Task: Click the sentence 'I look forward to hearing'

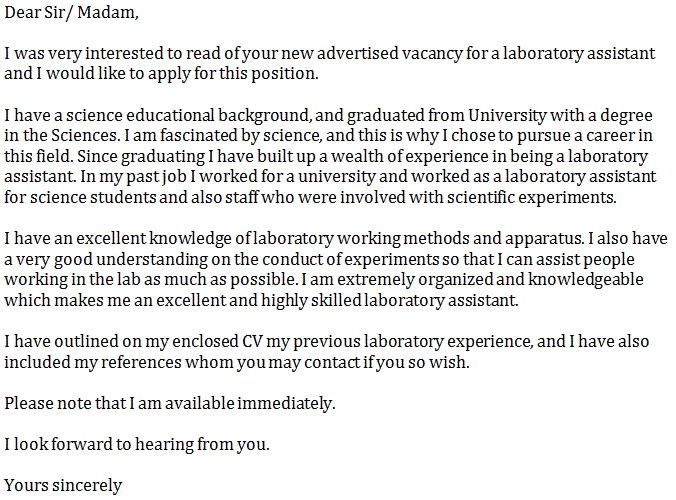Action: click(99, 444)
